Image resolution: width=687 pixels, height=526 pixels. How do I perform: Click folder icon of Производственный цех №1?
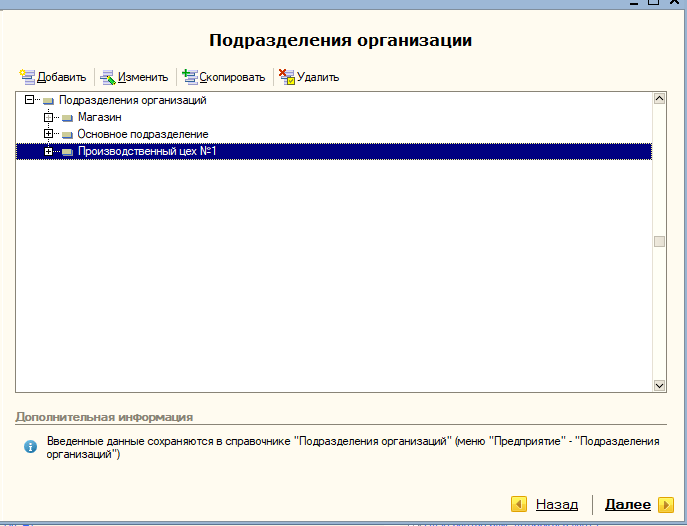tap(67, 152)
